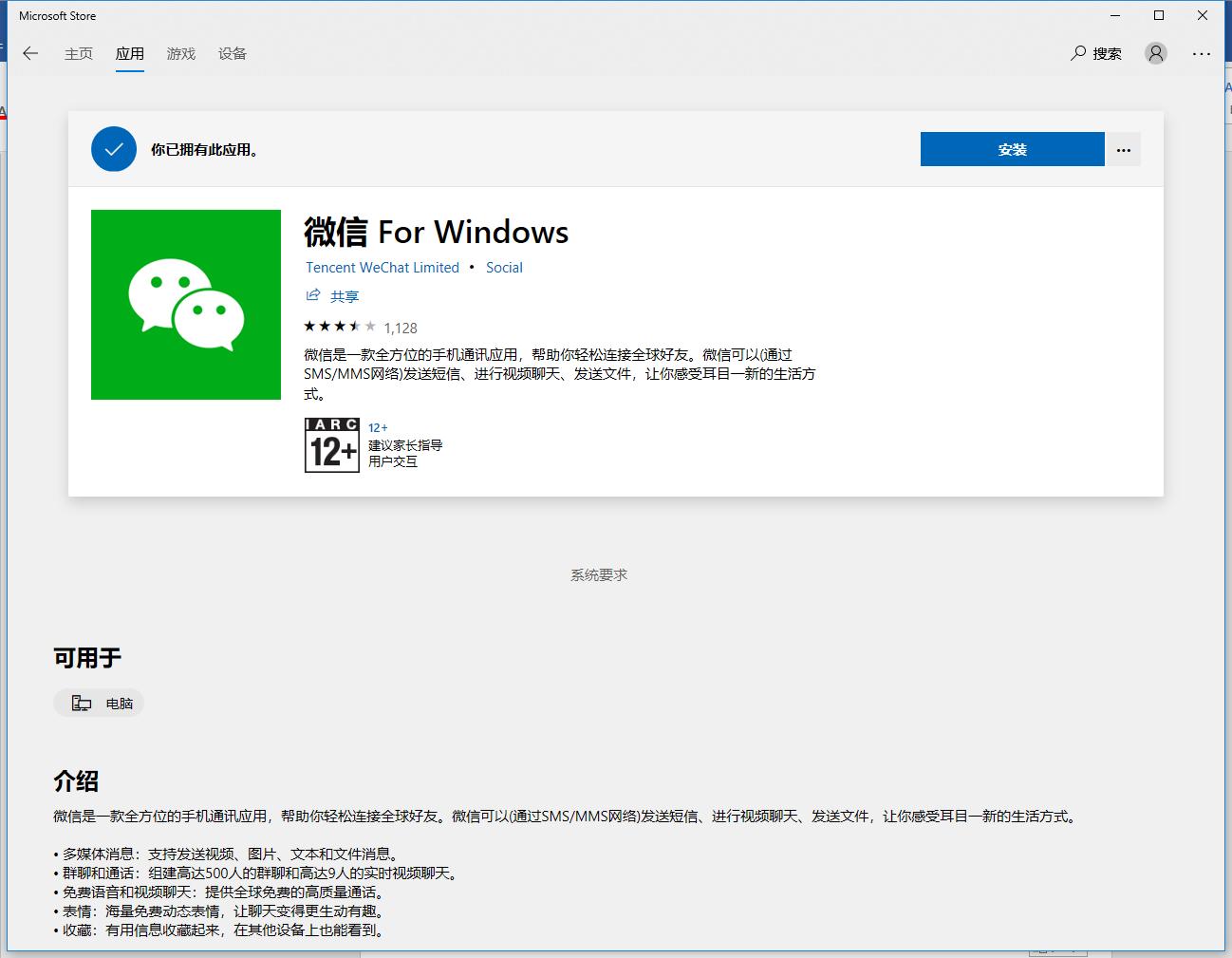The width and height of the screenshot is (1232, 958).
Task: Click the share icon next to 共享
Action: point(313,295)
